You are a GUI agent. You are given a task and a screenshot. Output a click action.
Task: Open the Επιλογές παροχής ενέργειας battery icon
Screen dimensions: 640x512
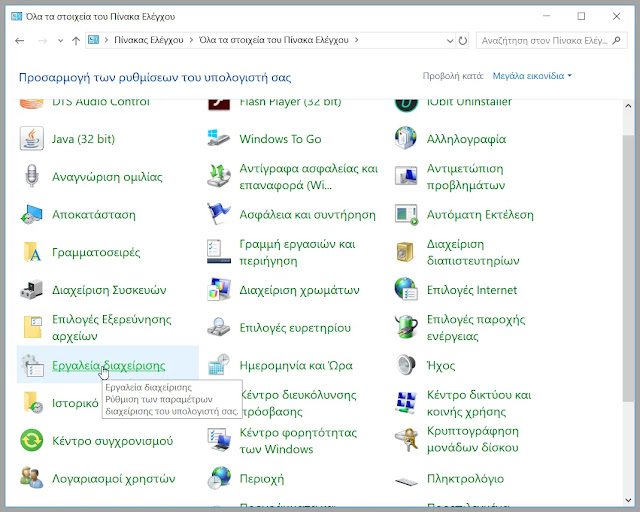click(x=406, y=327)
